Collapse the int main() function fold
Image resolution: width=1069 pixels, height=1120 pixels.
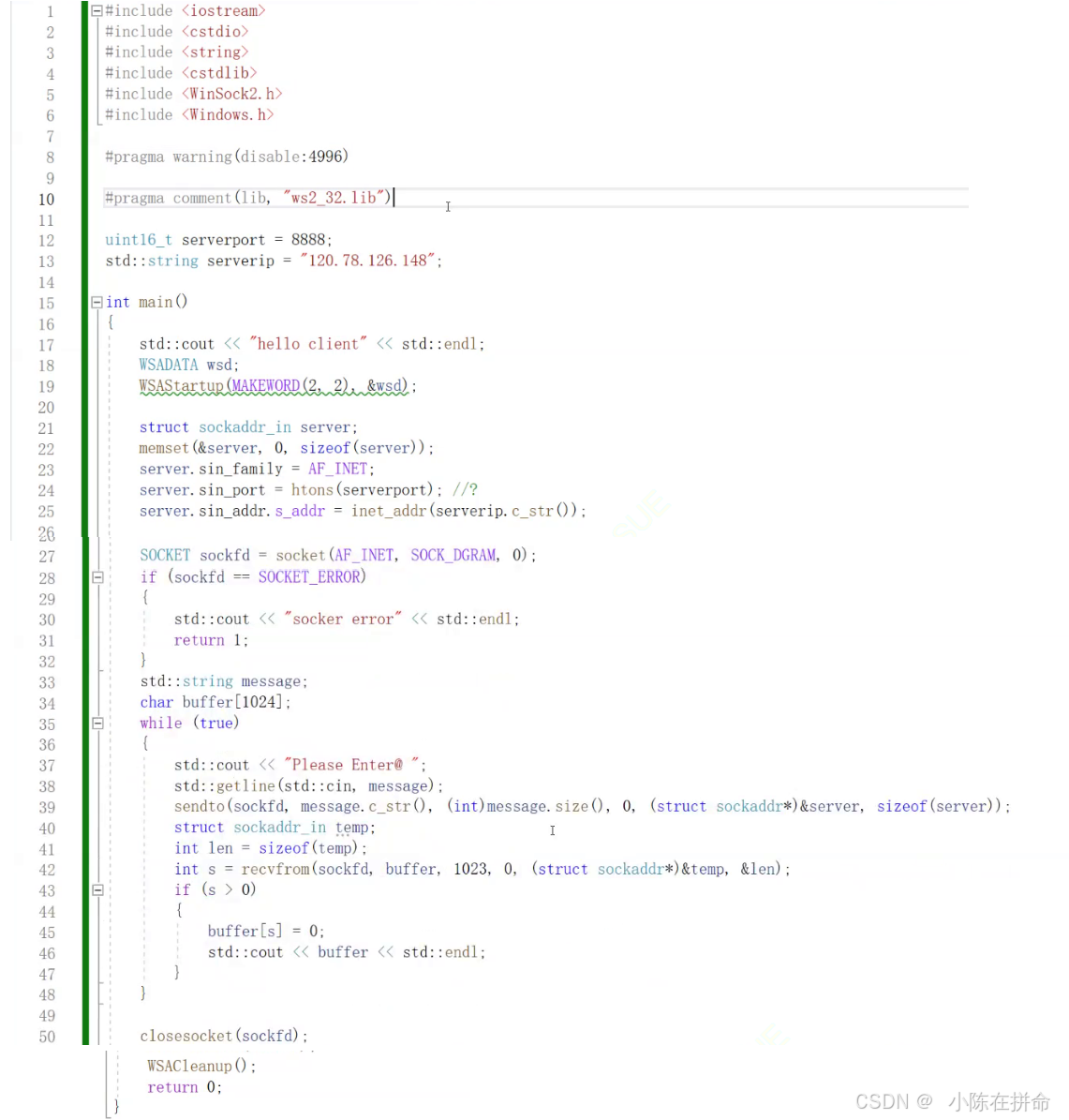tap(97, 302)
